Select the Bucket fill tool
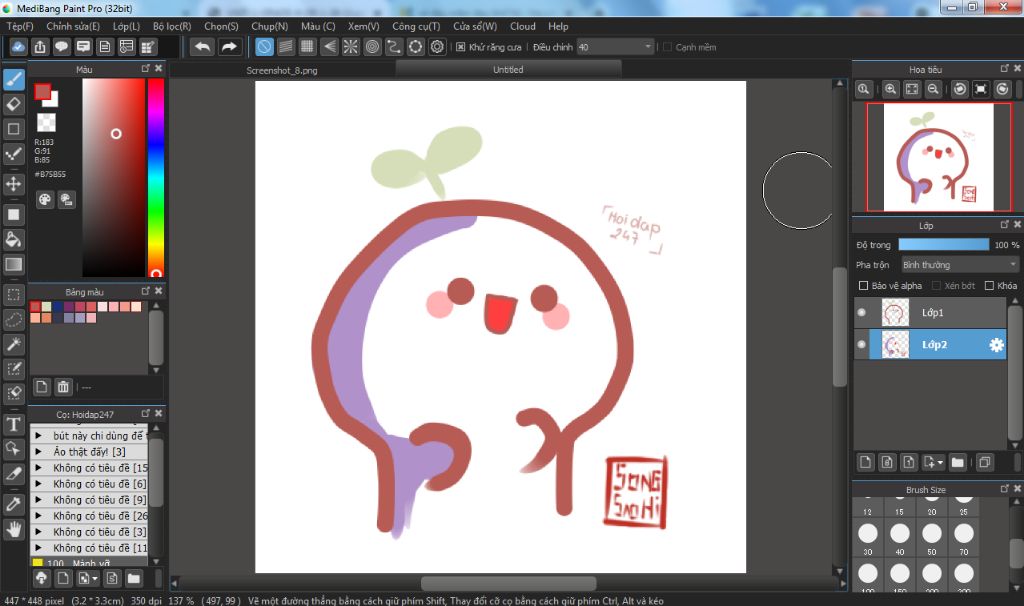Screen dimensions: 1024x606 point(14,239)
